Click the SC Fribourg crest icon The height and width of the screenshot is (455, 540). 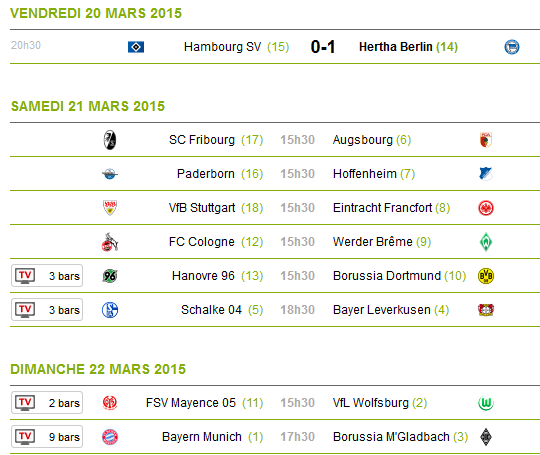pyautogui.click(x=110, y=140)
